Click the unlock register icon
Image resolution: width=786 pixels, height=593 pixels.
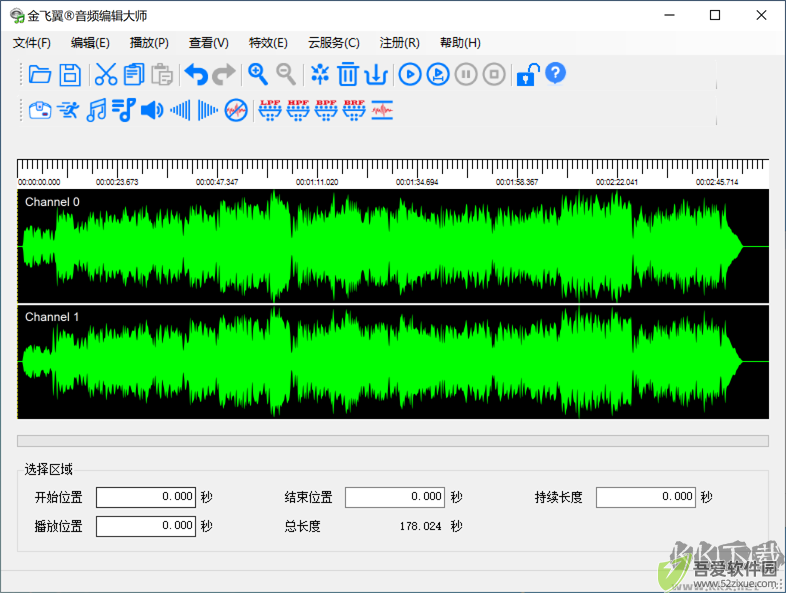[528, 74]
